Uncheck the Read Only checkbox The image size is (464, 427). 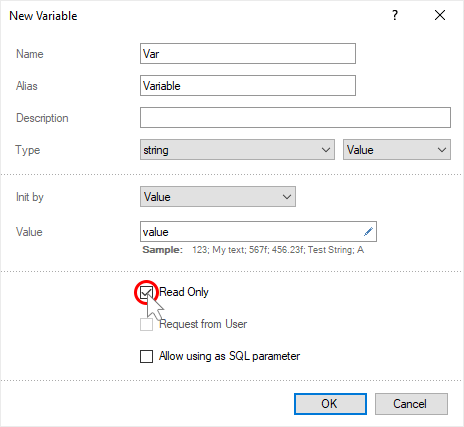146,292
